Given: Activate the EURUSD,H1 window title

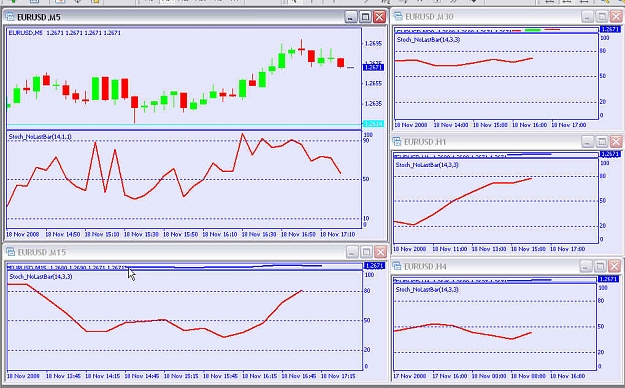Looking at the screenshot, I should click(425, 142).
